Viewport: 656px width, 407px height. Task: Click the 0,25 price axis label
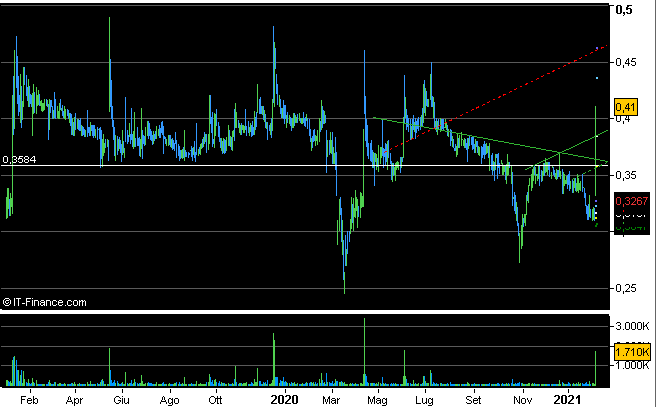[627, 289]
